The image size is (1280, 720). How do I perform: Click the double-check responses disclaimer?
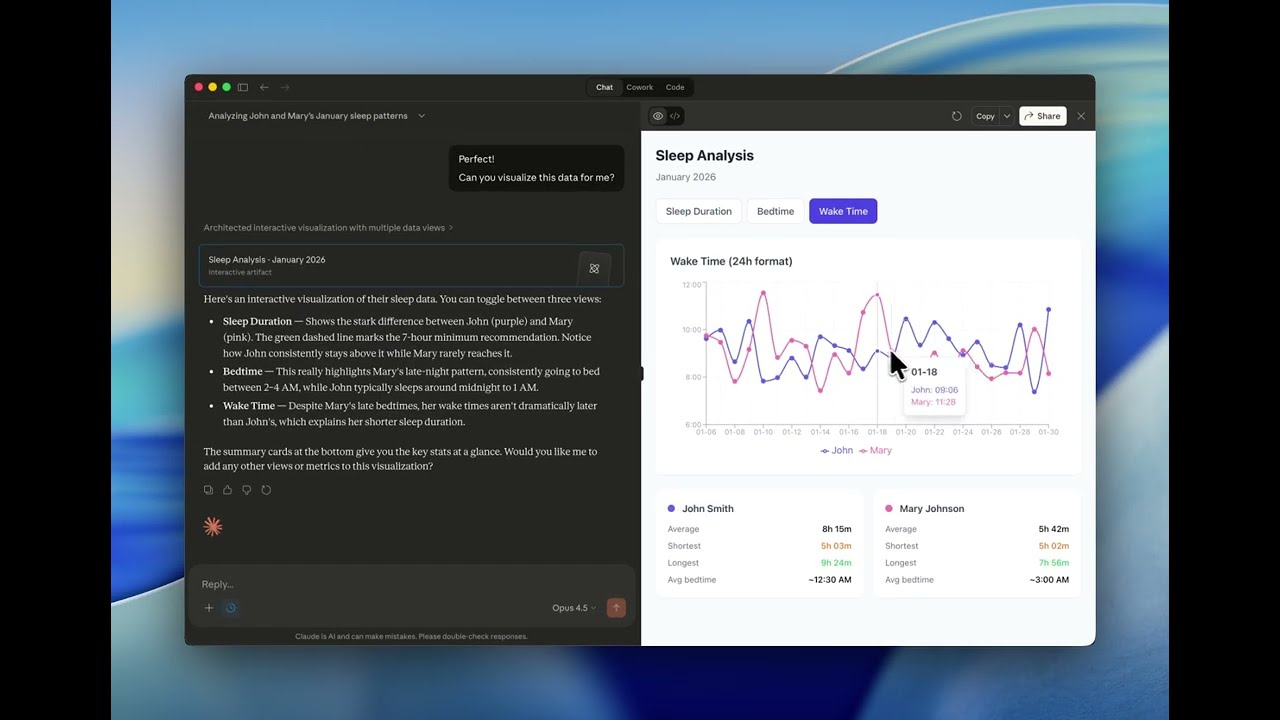point(411,636)
